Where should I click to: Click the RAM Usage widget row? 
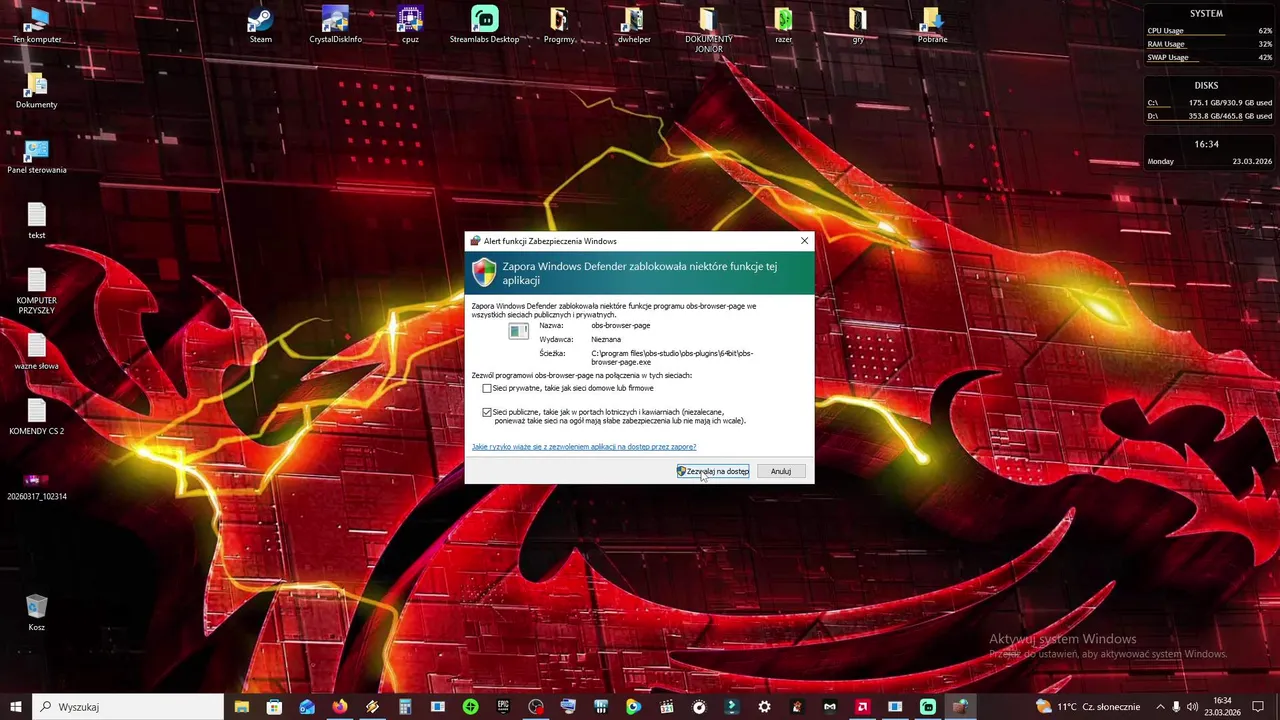[x=1209, y=44]
